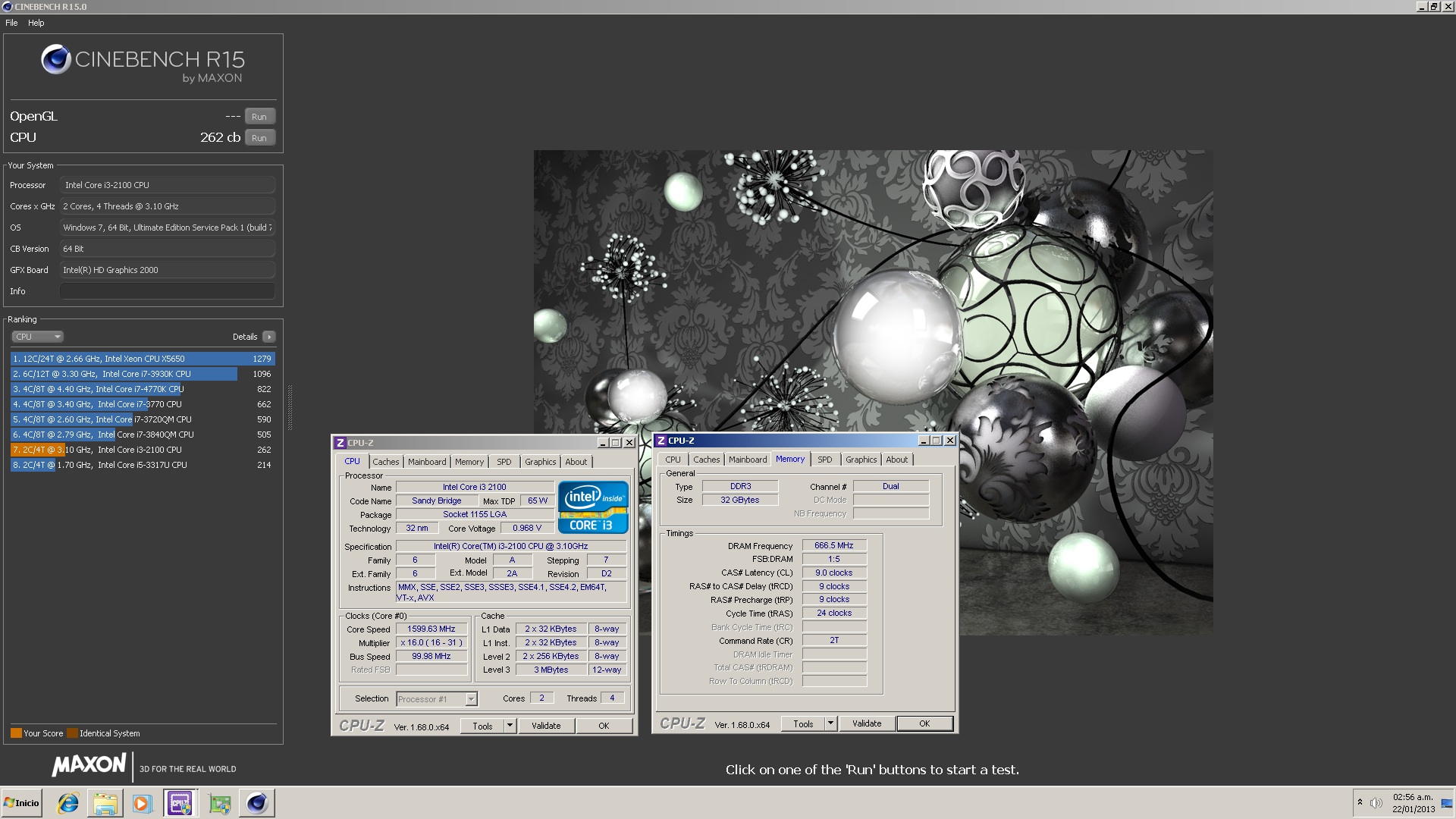Select the Core i3-2100 ranking row
Screen dimensions: 1456x819
(143, 450)
